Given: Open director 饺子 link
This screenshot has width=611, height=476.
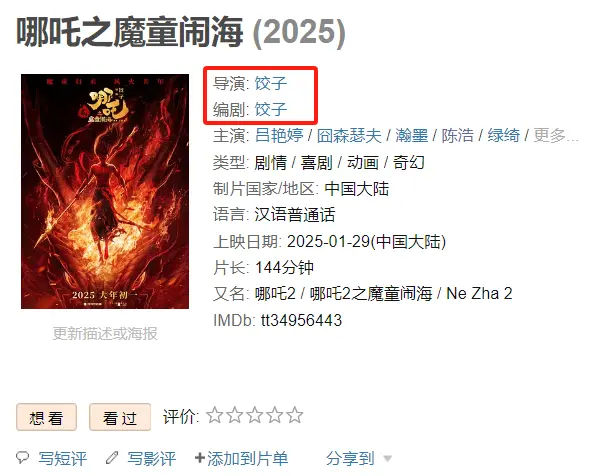Looking at the screenshot, I should (271, 83).
